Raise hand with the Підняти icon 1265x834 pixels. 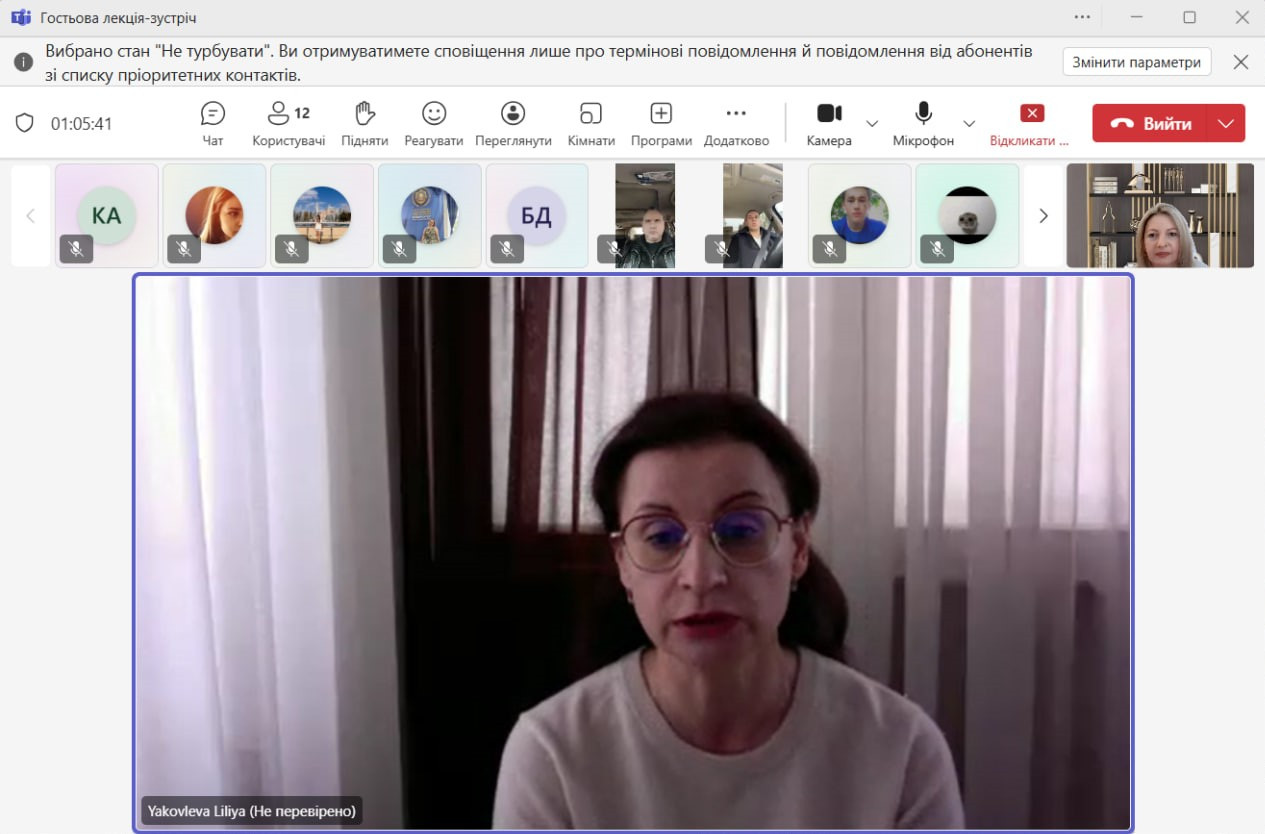(364, 123)
